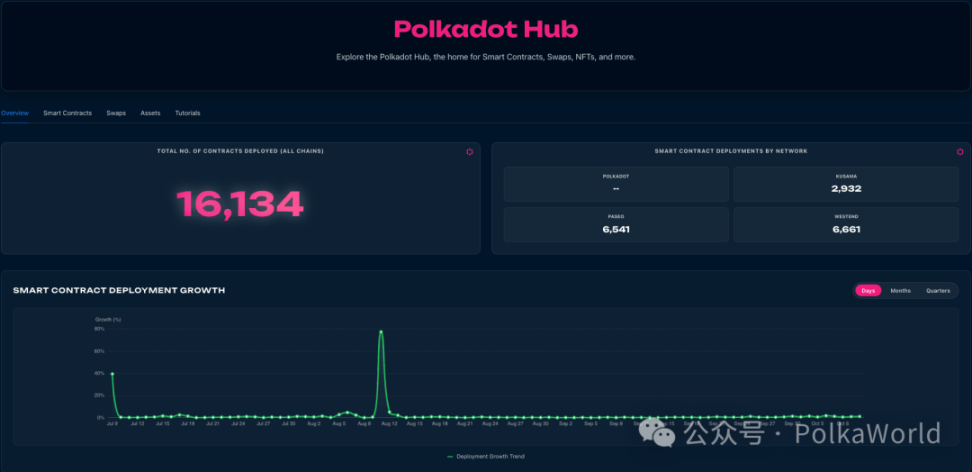This screenshot has width=972, height=472.
Task: Click the Explore the Polkadot Hub subtitle text
Action: click(486, 57)
